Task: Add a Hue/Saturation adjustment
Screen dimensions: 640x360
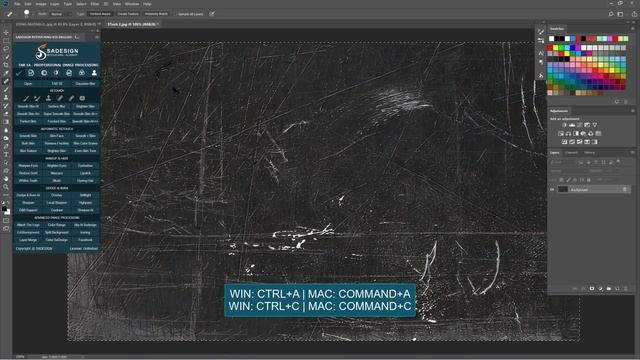Action: point(561,133)
